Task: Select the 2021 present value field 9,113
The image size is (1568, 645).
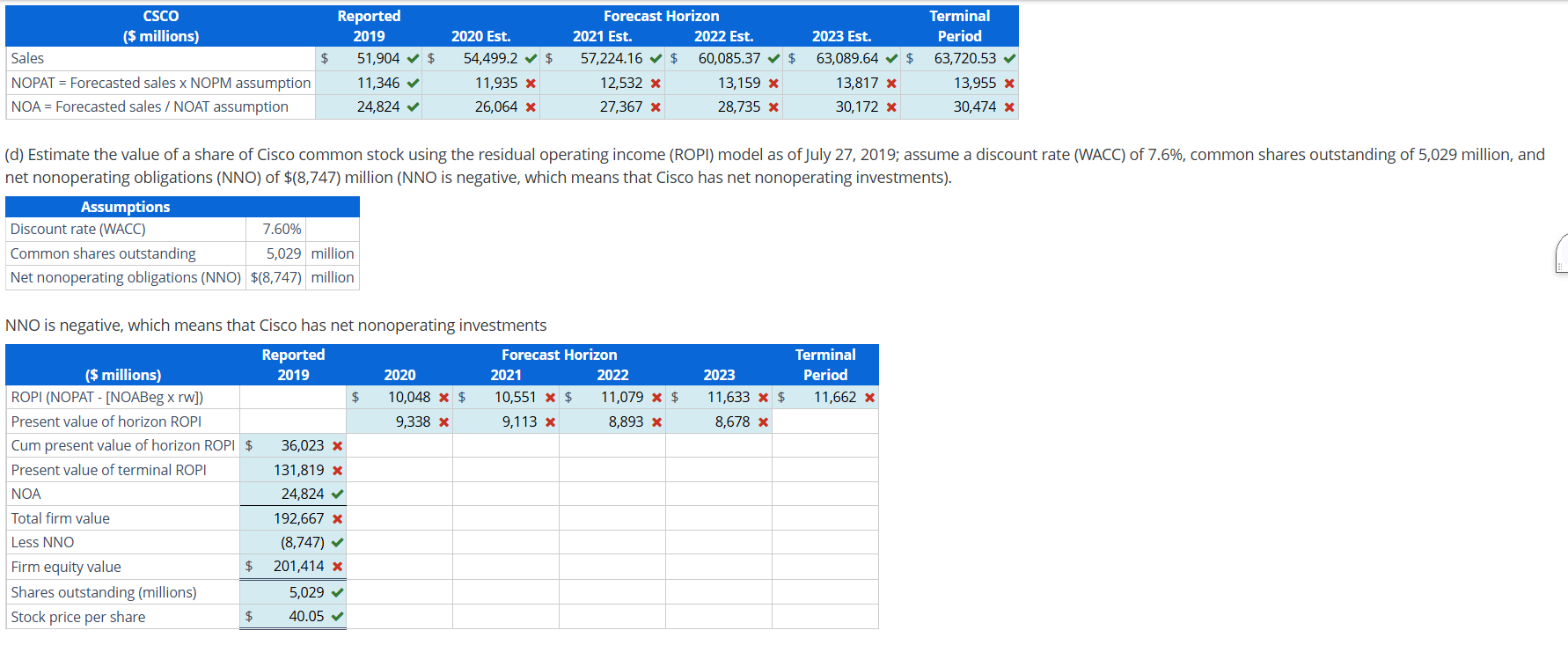Action: (x=506, y=422)
